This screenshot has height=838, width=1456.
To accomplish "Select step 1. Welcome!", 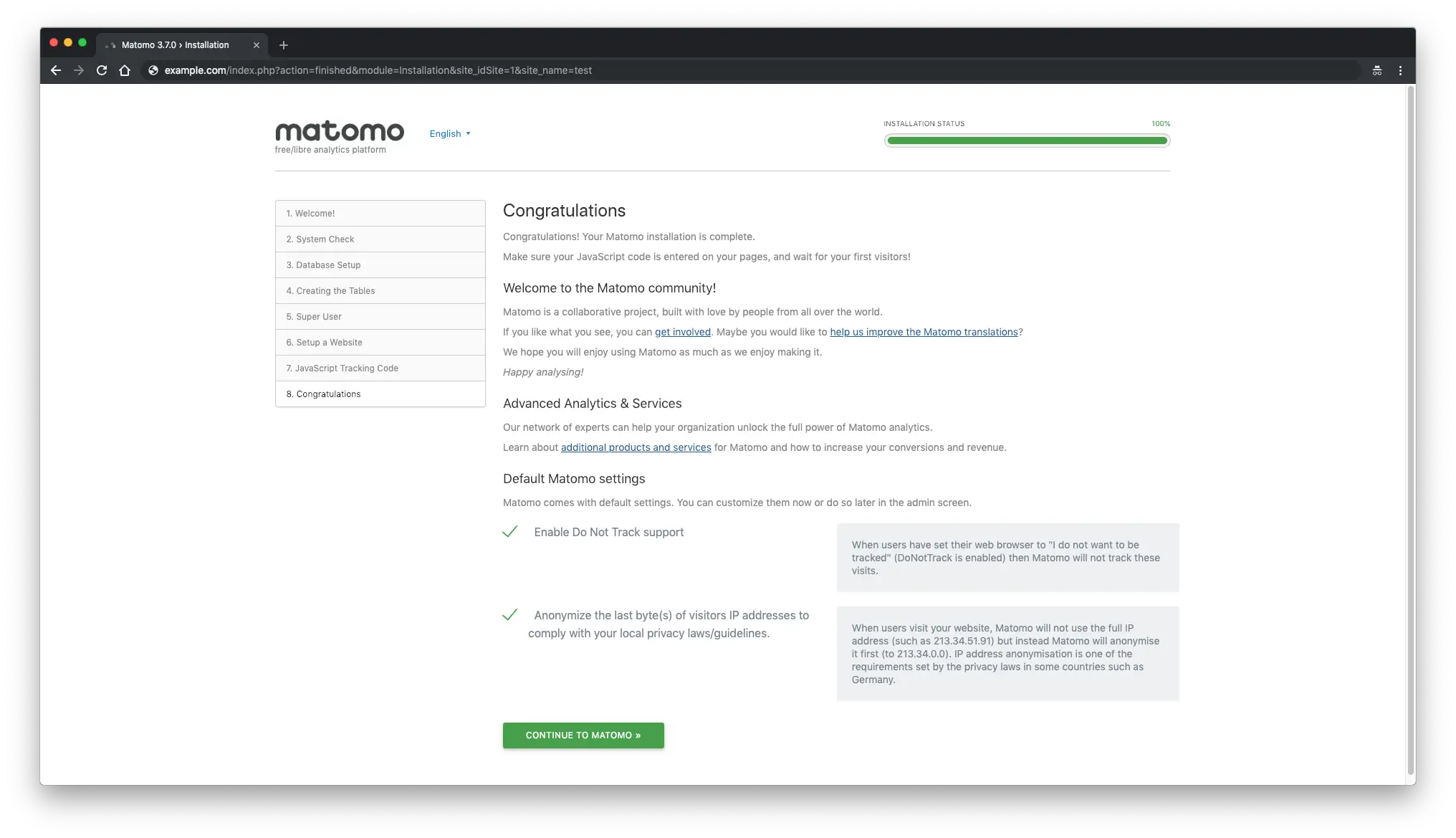I will tap(380, 214).
